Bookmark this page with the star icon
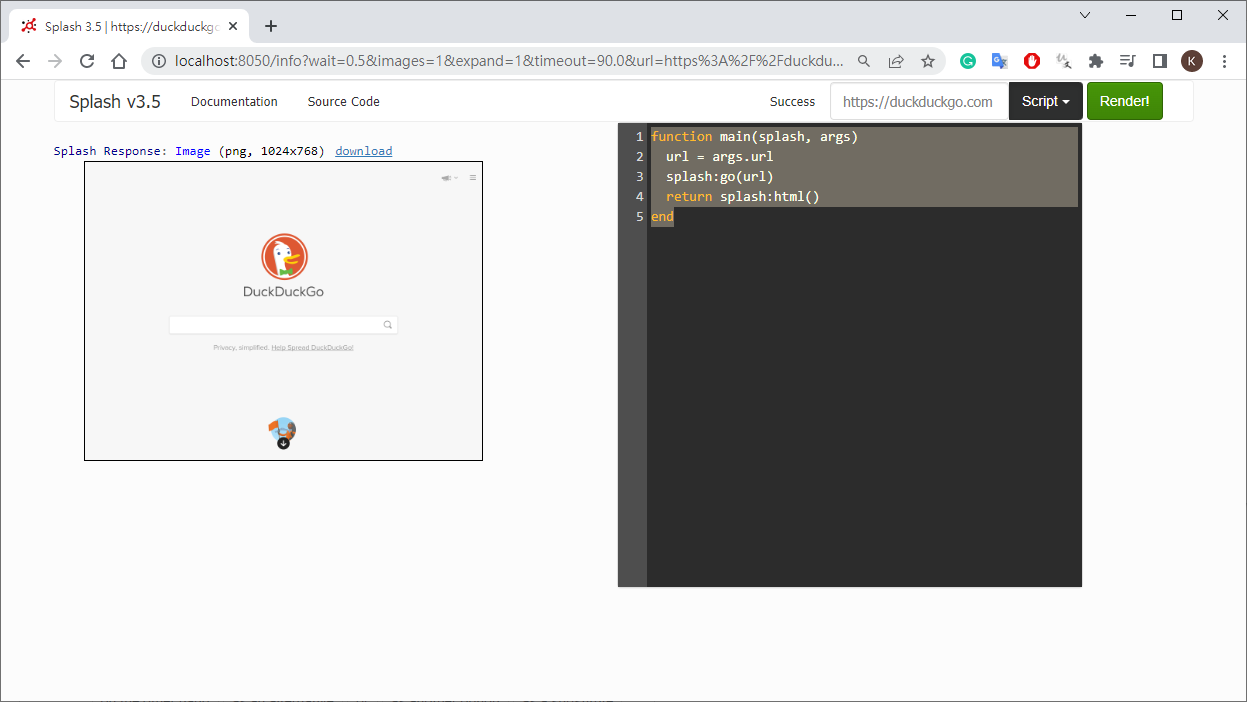1247x702 pixels. click(x=928, y=61)
